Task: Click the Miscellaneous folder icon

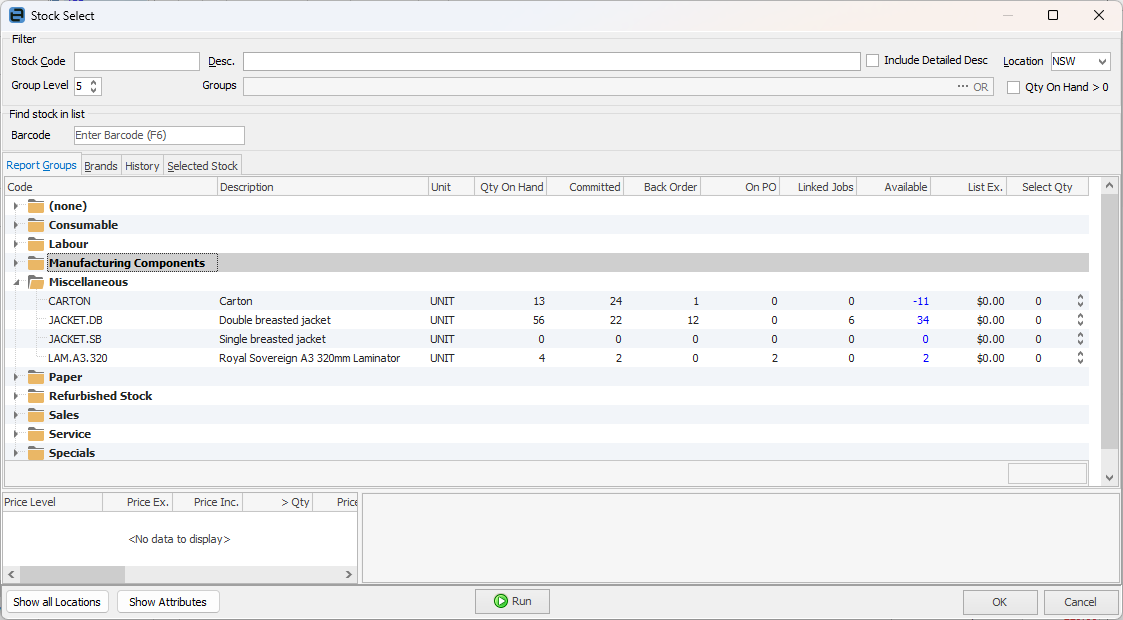Action: [35, 282]
